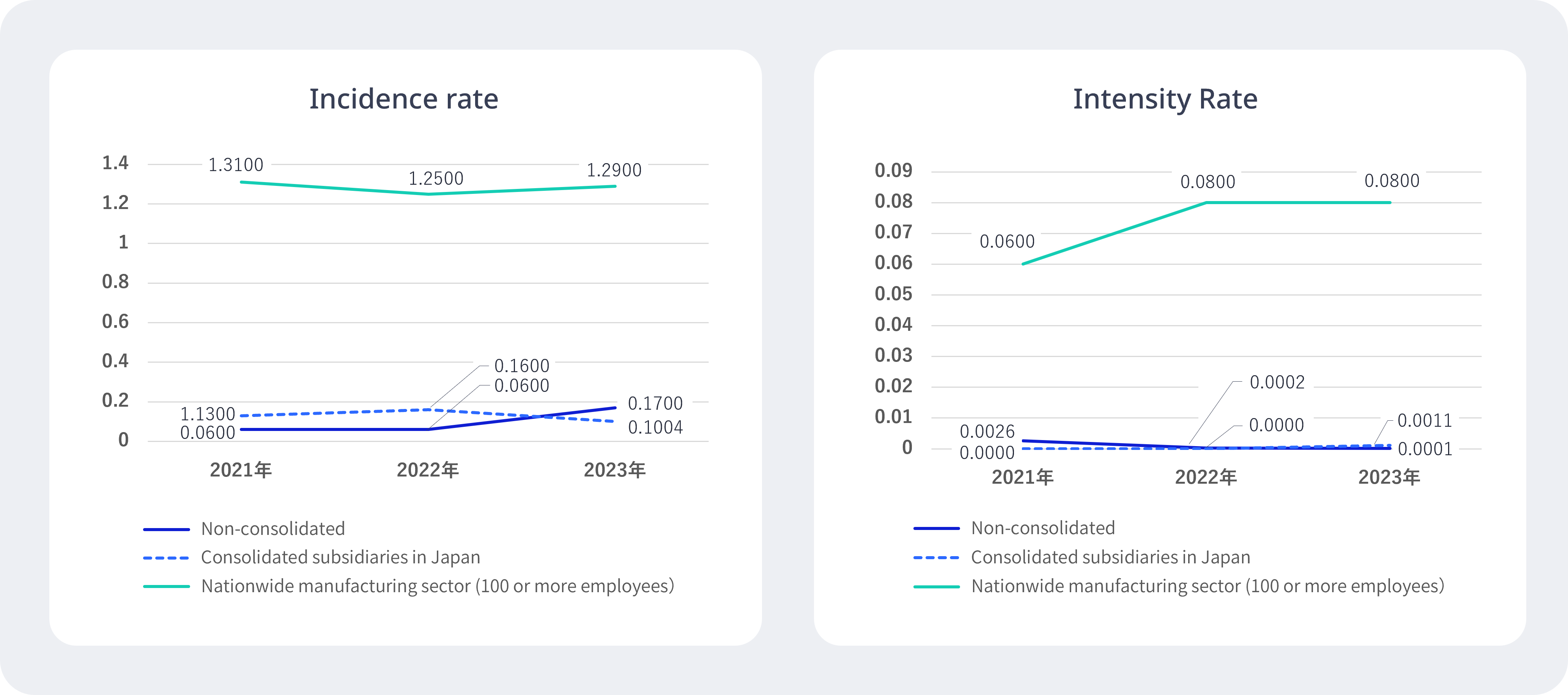This screenshot has height=695, width=1568.
Task: Click the Incidence rate chart title
Action: pos(403,99)
